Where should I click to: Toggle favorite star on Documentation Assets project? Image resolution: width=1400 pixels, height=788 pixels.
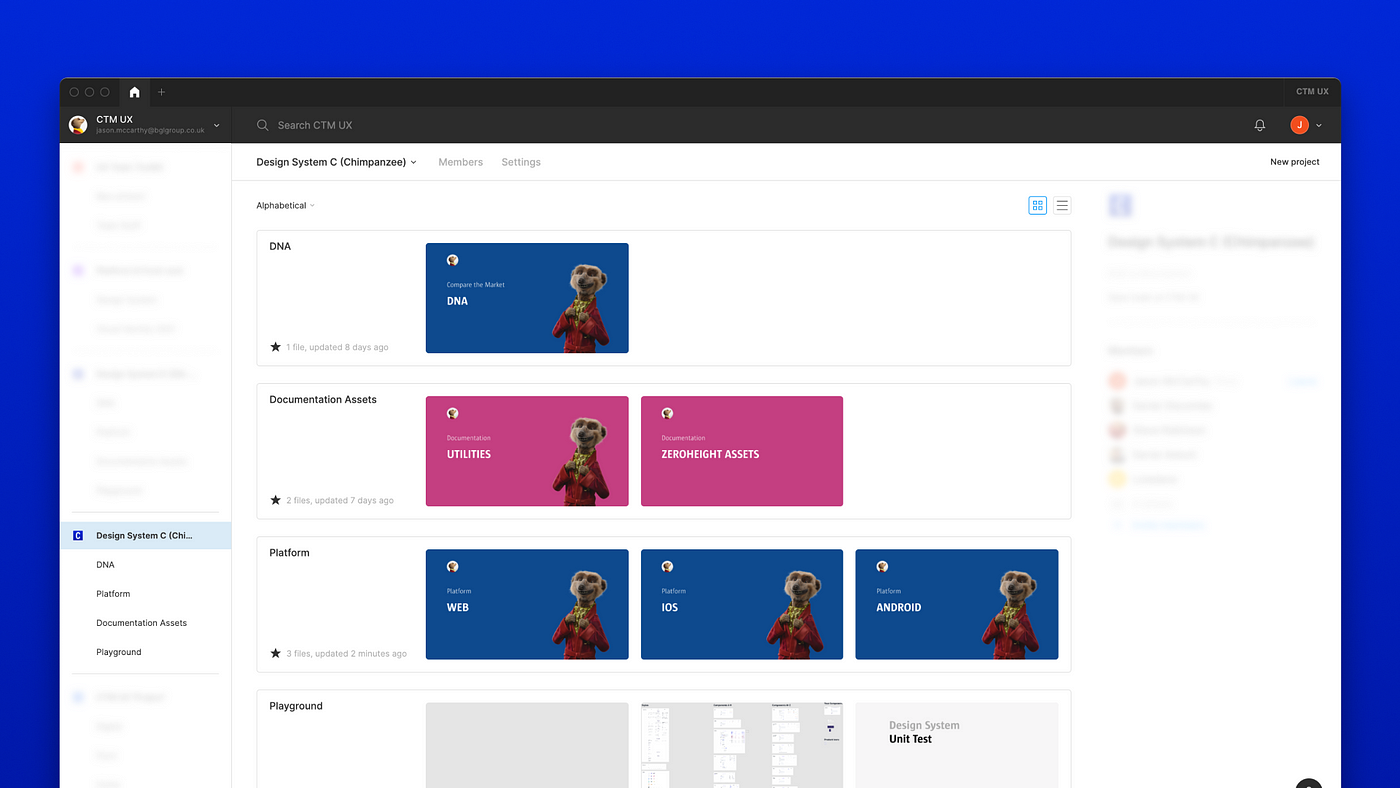click(276, 500)
